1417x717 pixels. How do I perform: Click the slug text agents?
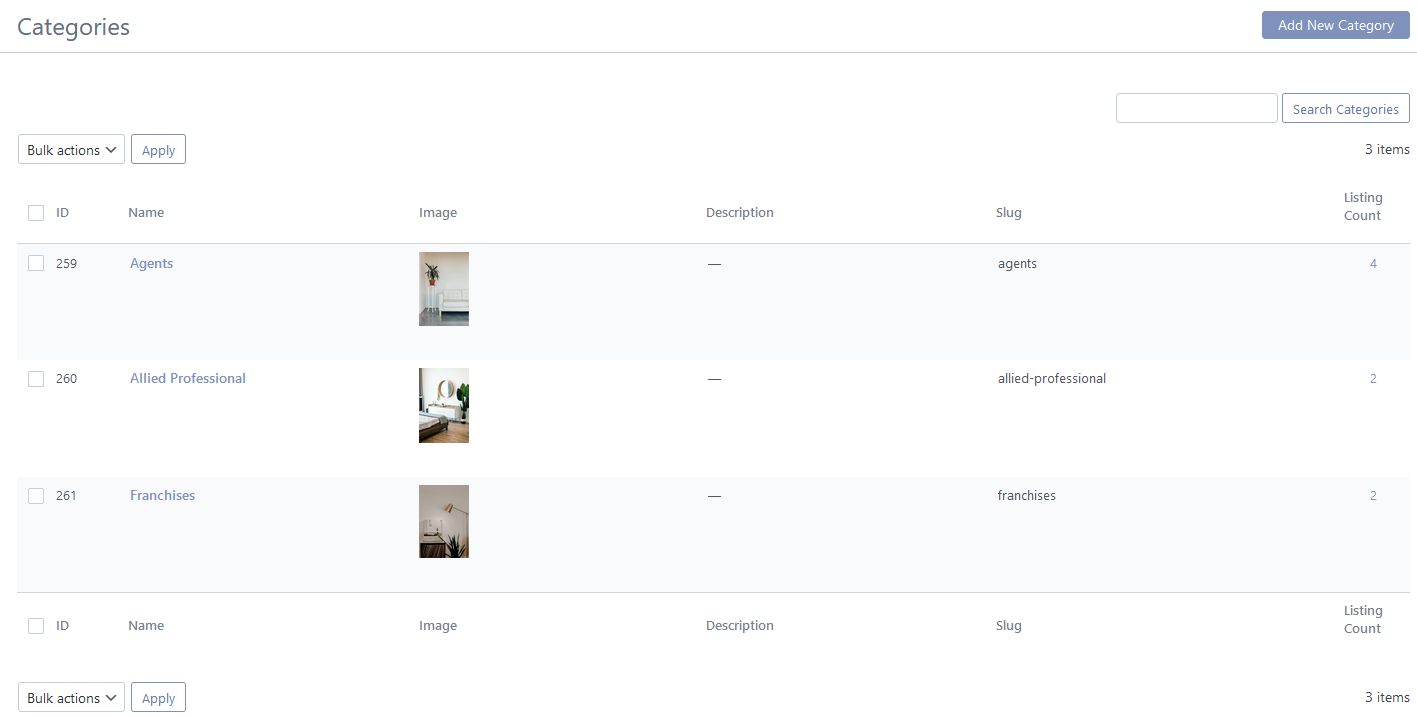click(1017, 264)
